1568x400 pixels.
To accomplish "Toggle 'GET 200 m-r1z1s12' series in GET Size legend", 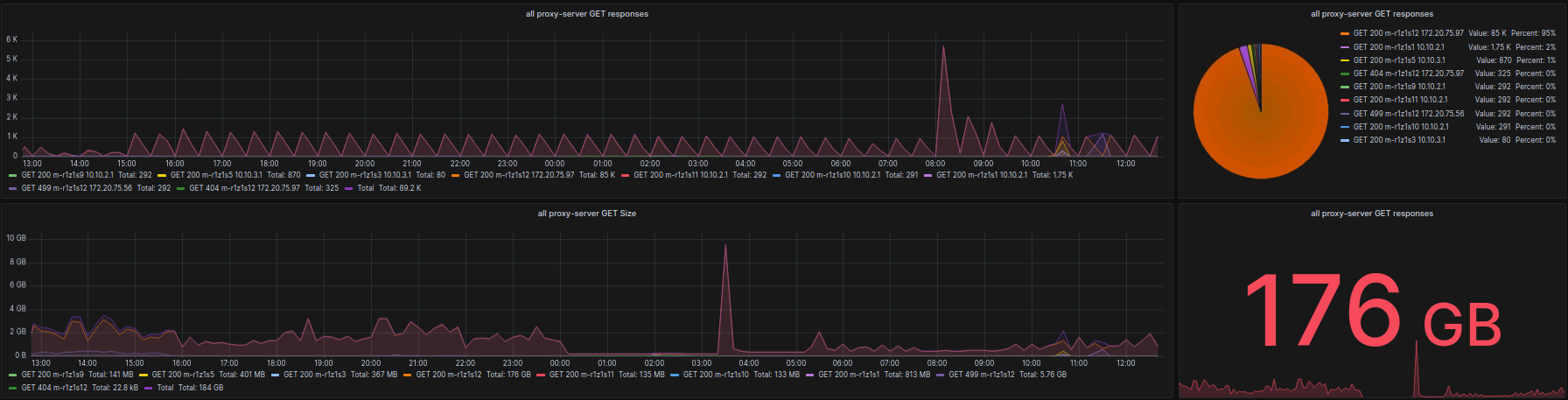I will coord(449,375).
